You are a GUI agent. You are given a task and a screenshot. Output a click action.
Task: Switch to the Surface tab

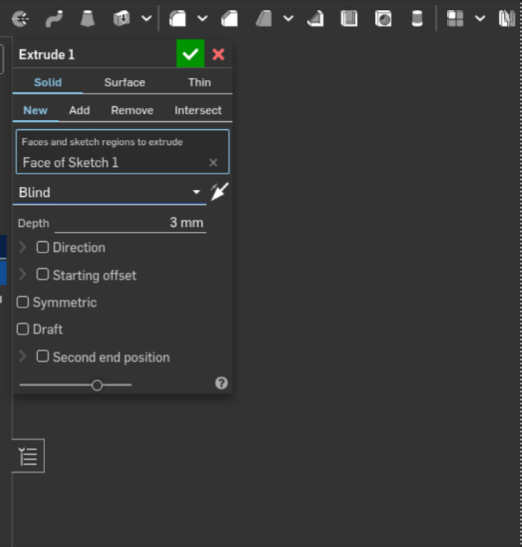point(125,82)
